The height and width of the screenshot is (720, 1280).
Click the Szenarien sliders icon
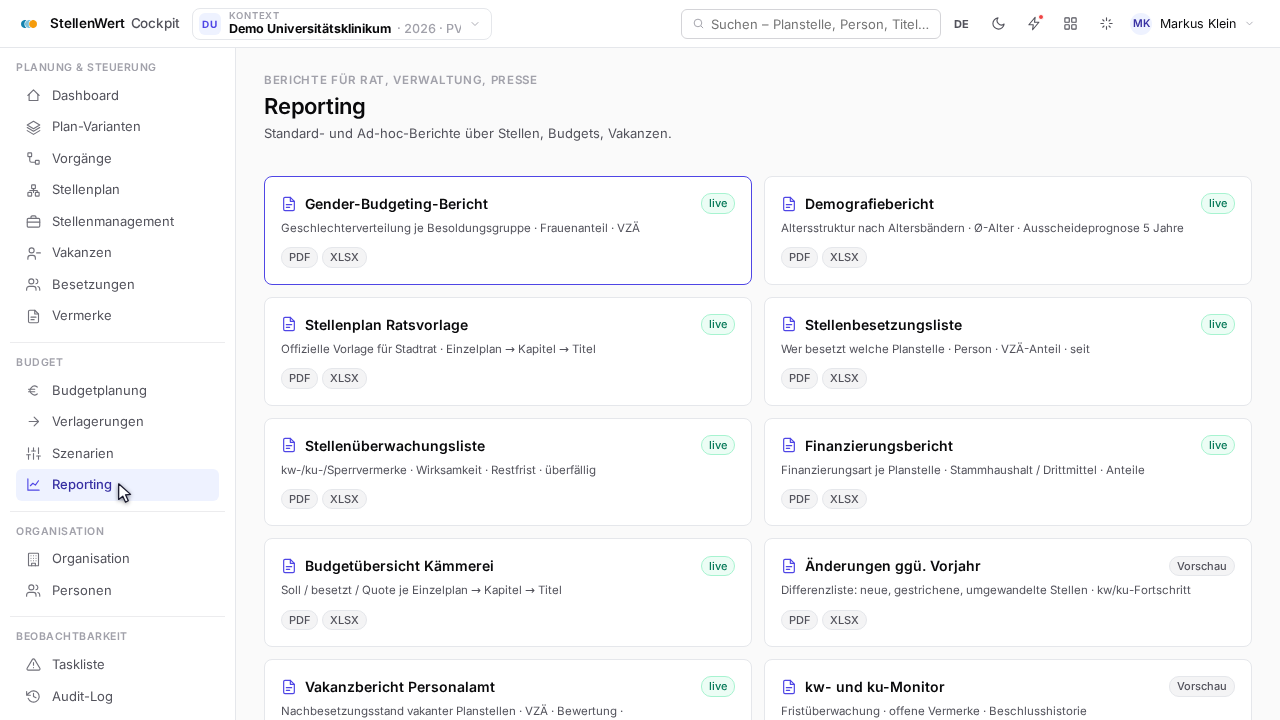point(33,454)
